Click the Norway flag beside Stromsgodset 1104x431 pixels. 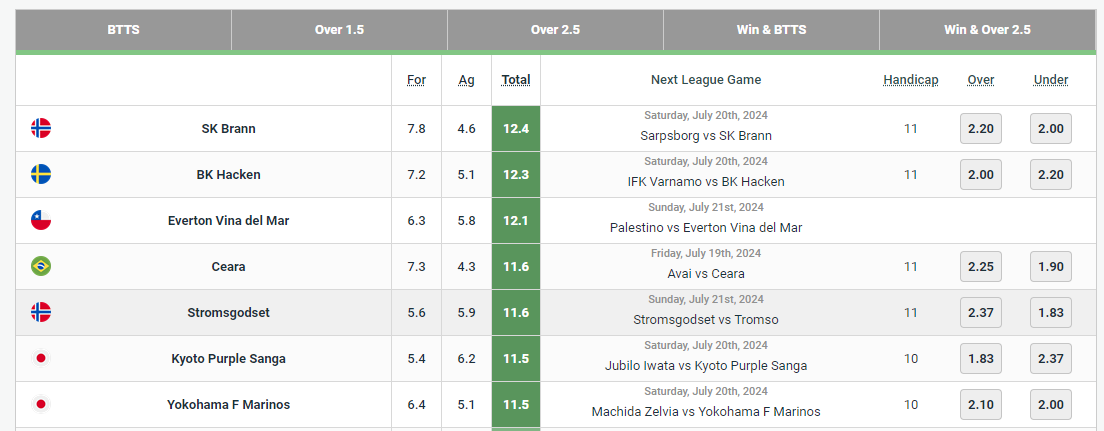pos(41,312)
